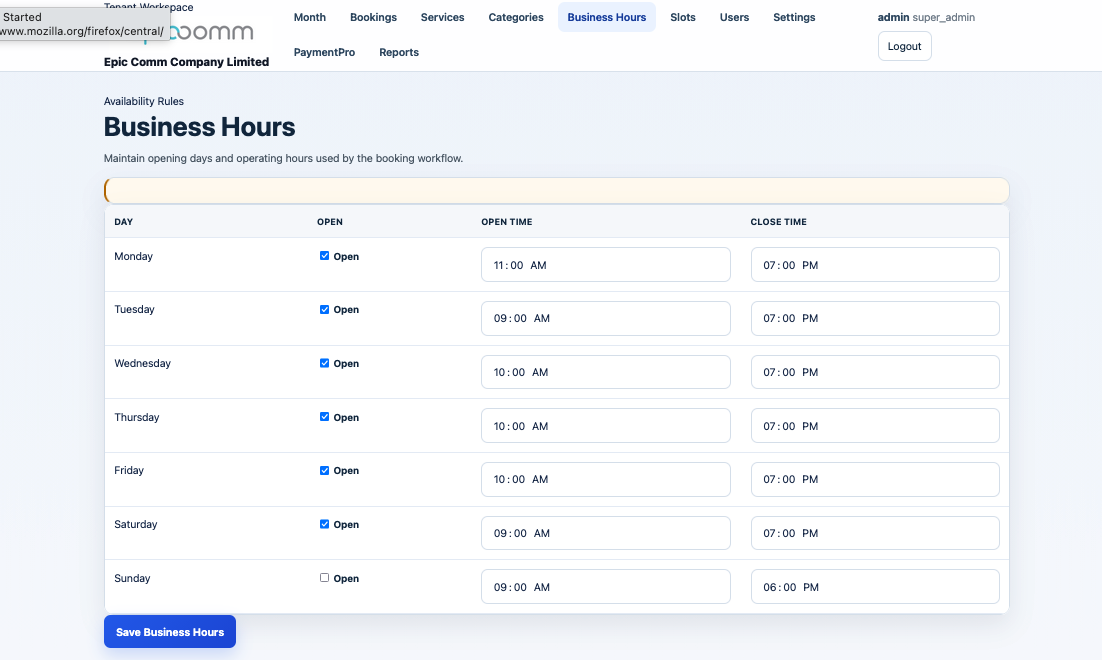The height and width of the screenshot is (660, 1102).
Task: Select Friday close time input
Action: click(874, 479)
